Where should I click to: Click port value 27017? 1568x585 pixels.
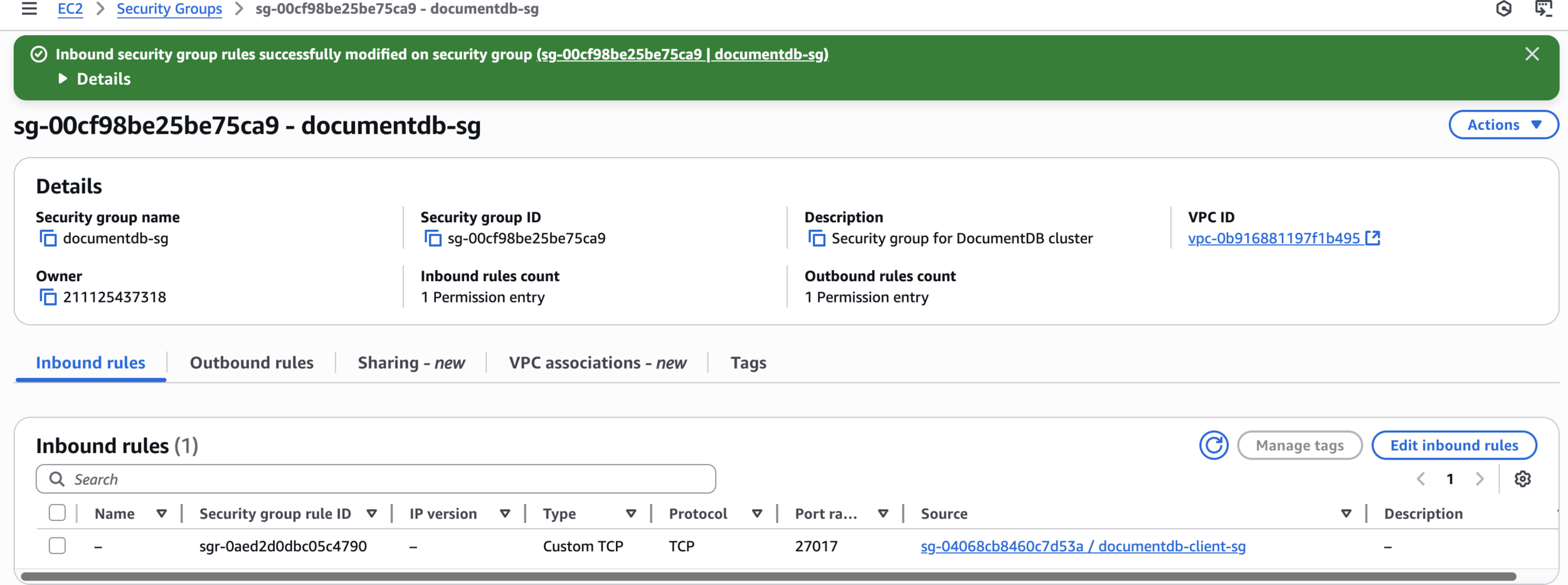click(x=816, y=547)
